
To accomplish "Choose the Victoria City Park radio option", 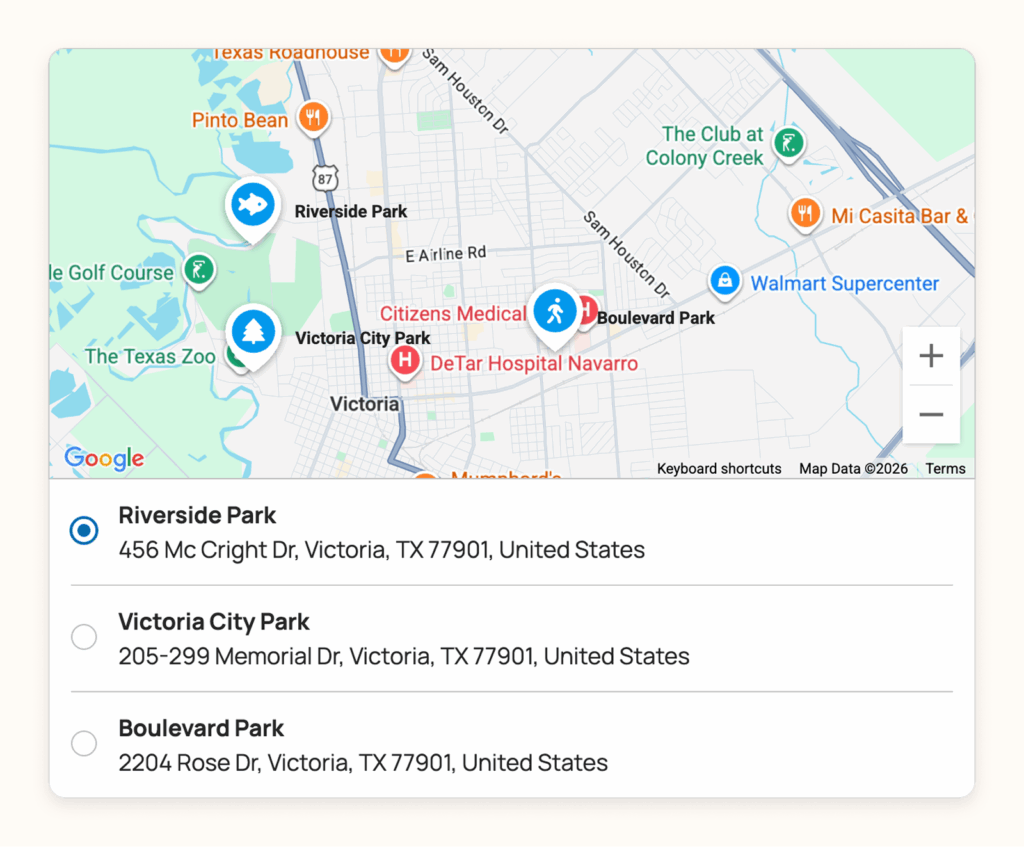I will point(84,637).
